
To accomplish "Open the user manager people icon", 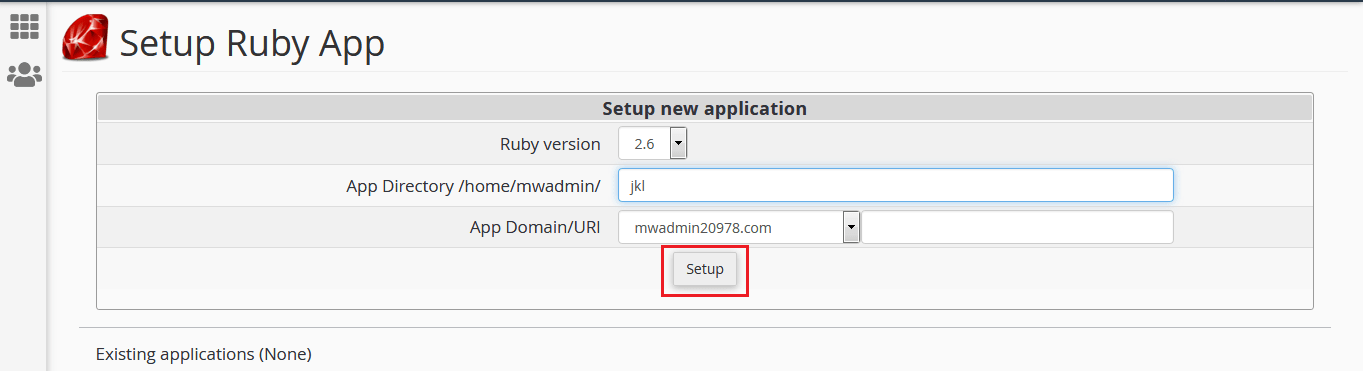I will tap(24, 74).
